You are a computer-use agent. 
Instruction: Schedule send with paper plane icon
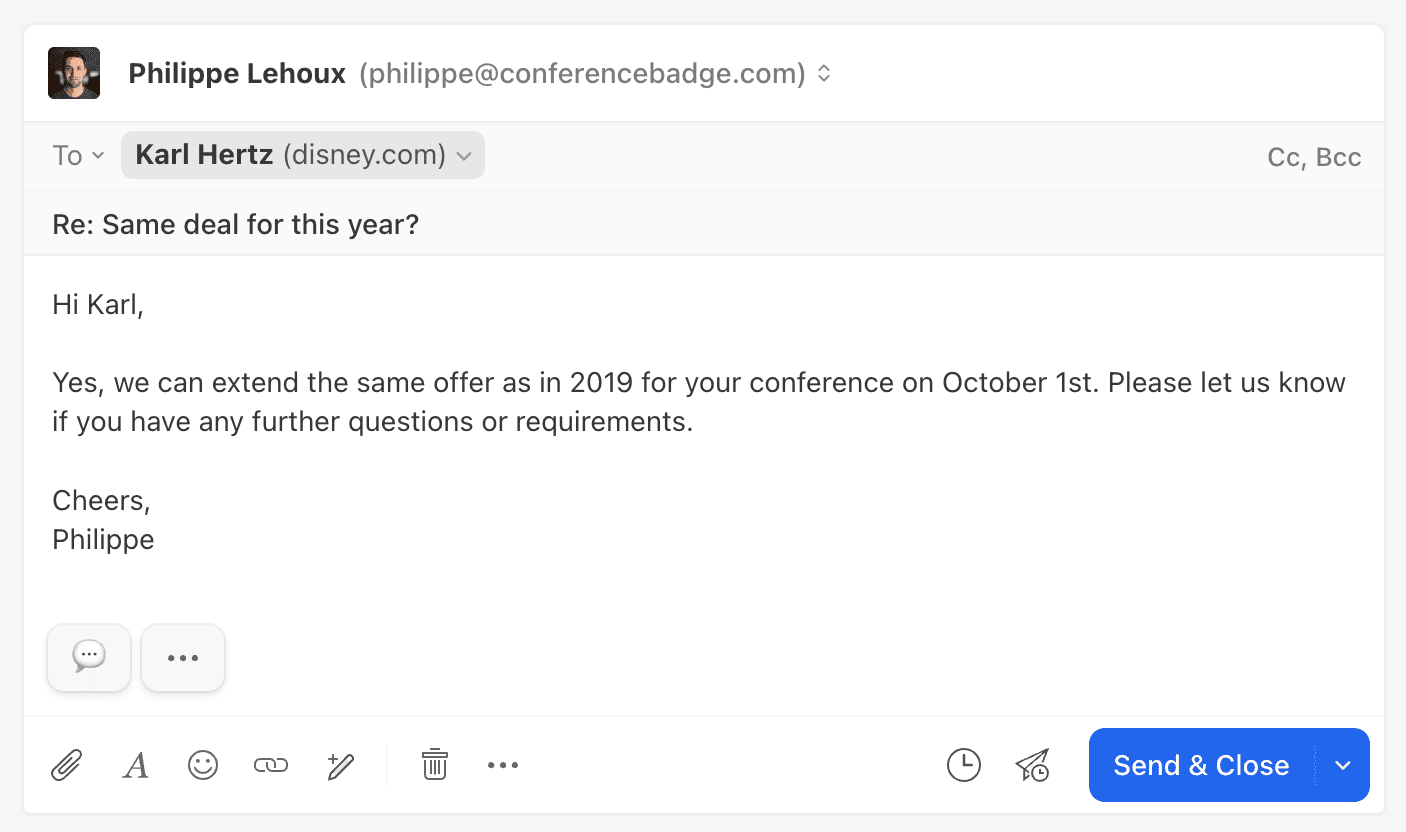(1032, 766)
